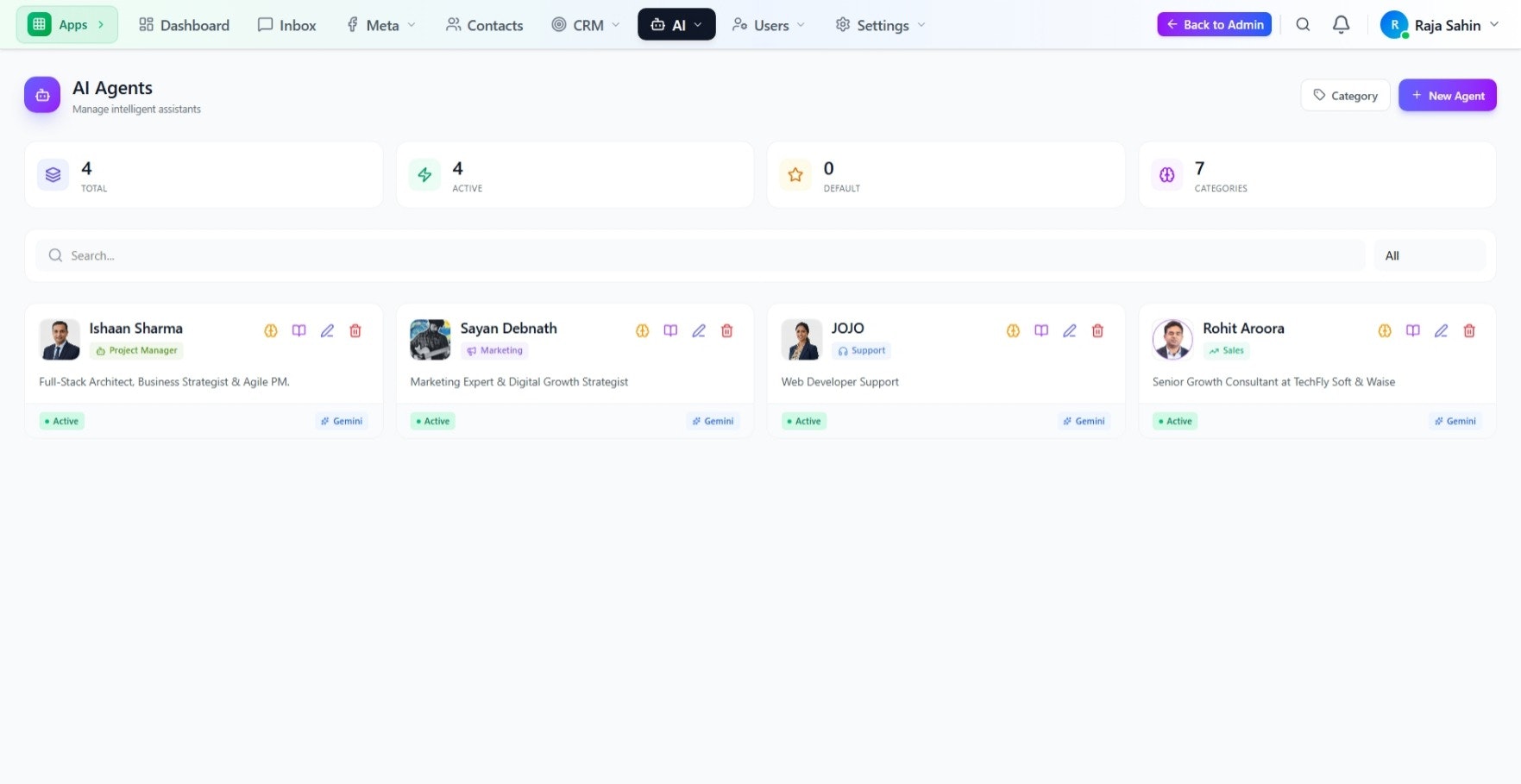Click Active status on Sayan Debnath card
The image size is (1521, 784).
[x=433, y=421]
